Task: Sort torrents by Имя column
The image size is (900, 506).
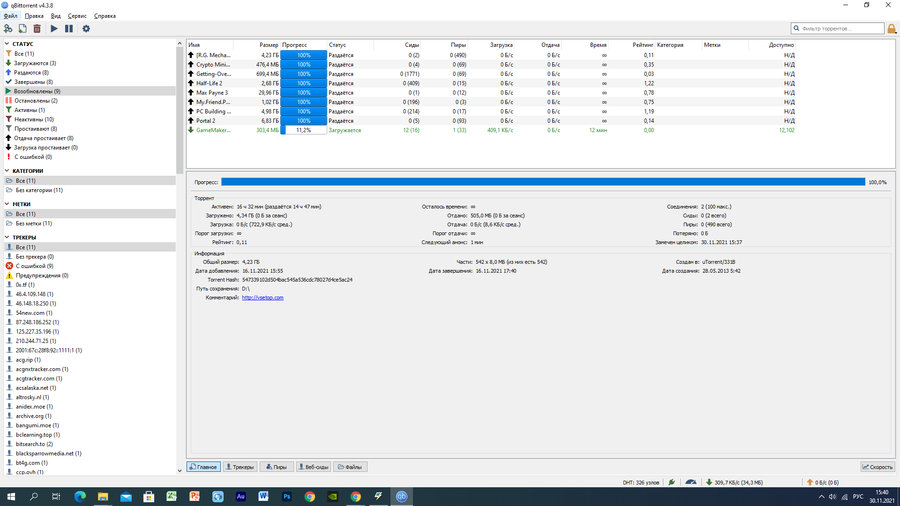Action: coord(210,45)
